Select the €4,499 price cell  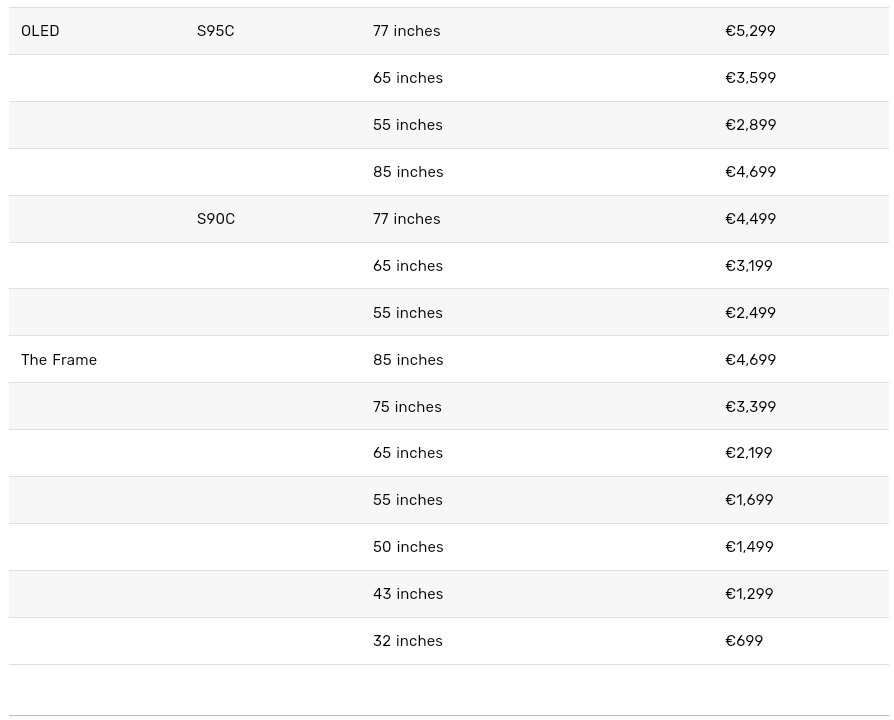coord(750,219)
